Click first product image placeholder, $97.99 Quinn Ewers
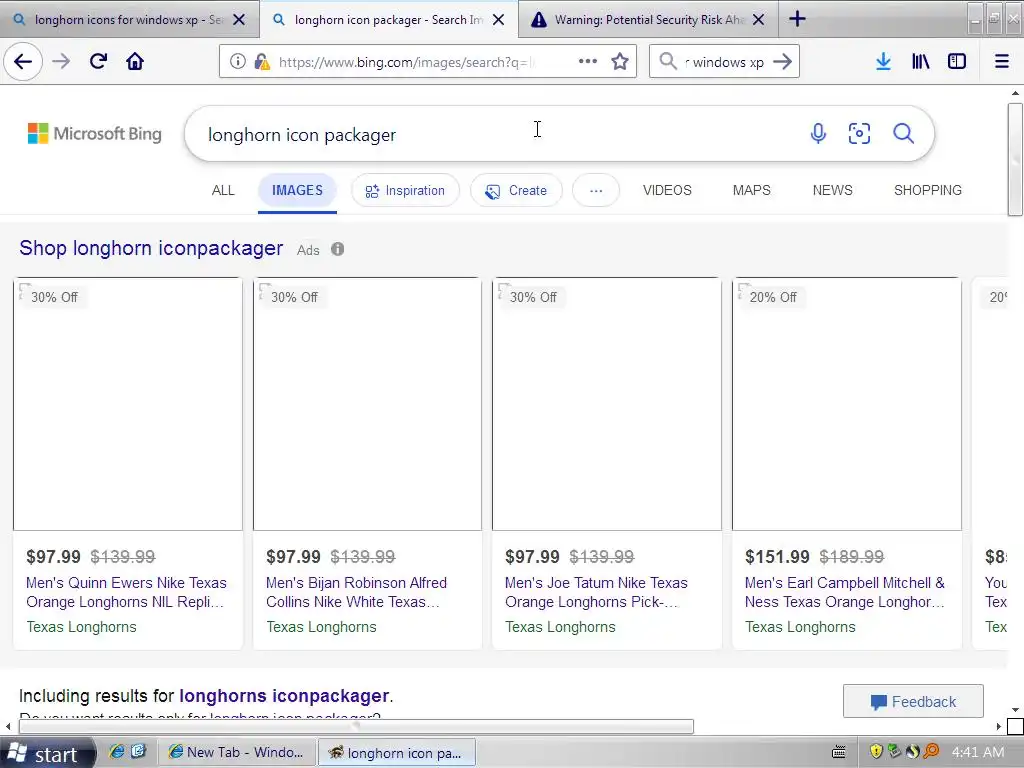 tap(127, 404)
